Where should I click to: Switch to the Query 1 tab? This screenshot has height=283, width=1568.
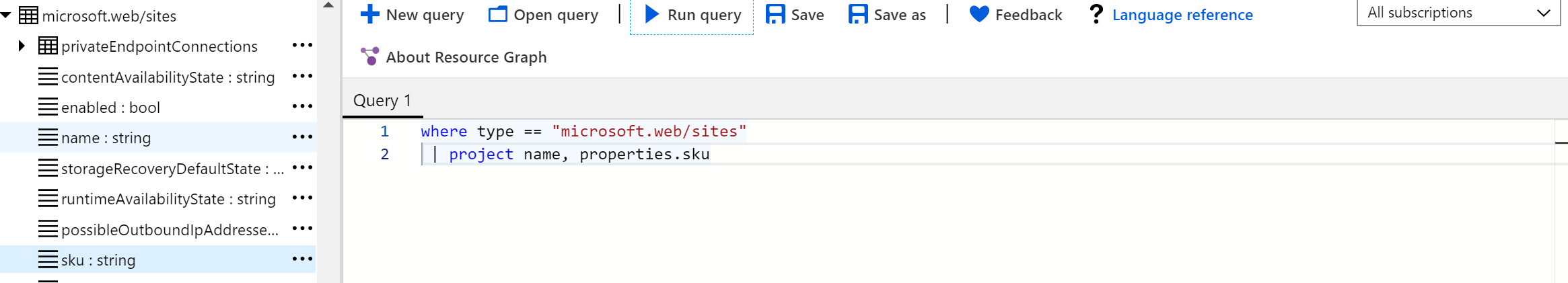[382, 101]
